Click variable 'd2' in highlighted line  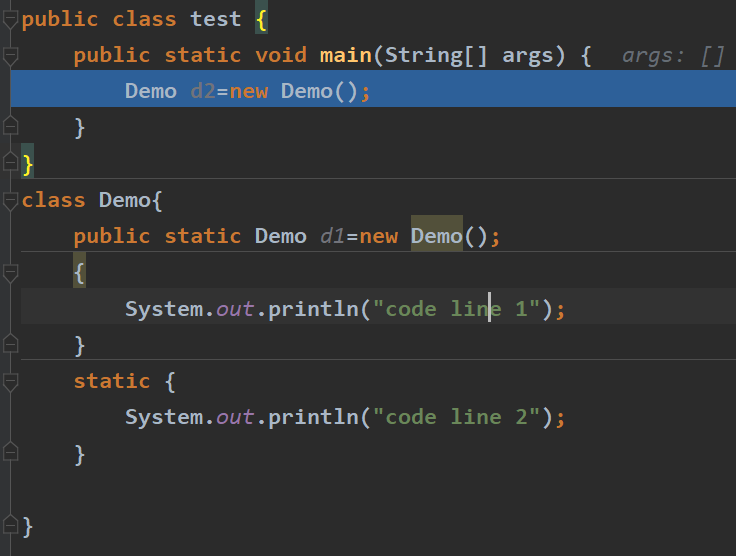point(203,91)
